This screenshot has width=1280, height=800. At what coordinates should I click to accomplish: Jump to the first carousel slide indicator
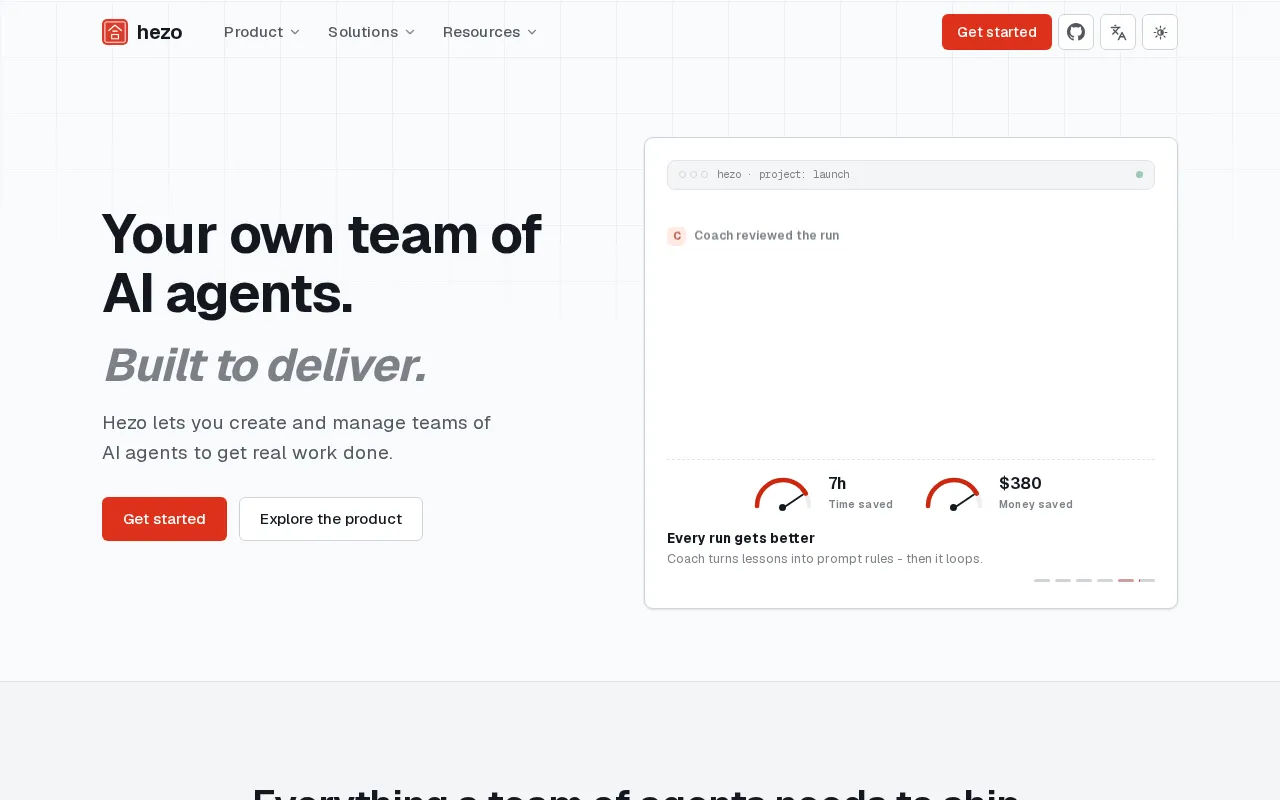pyautogui.click(x=1042, y=580)
